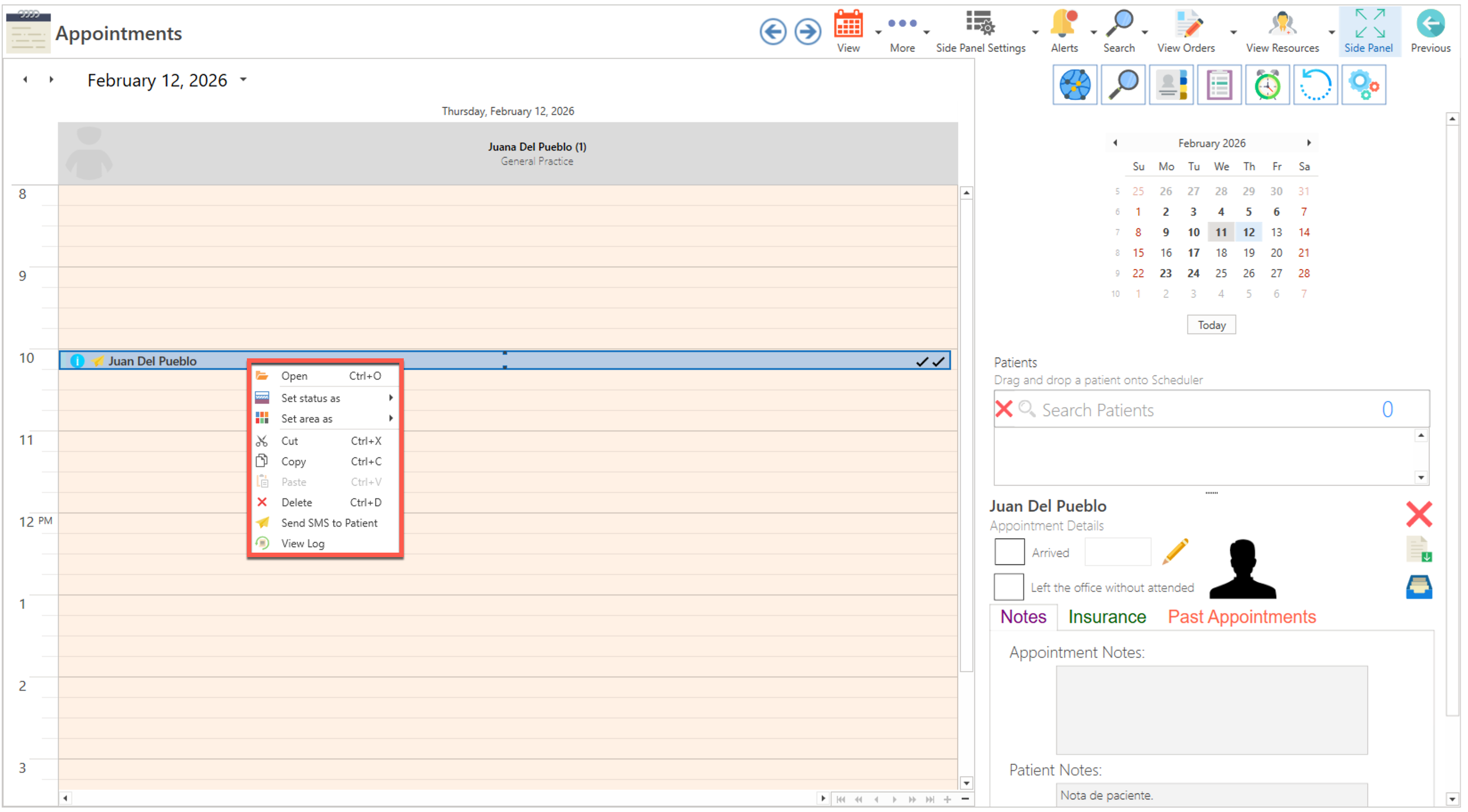
Task: Check the Arrived checkbox
Action: tap(1009, 552)
